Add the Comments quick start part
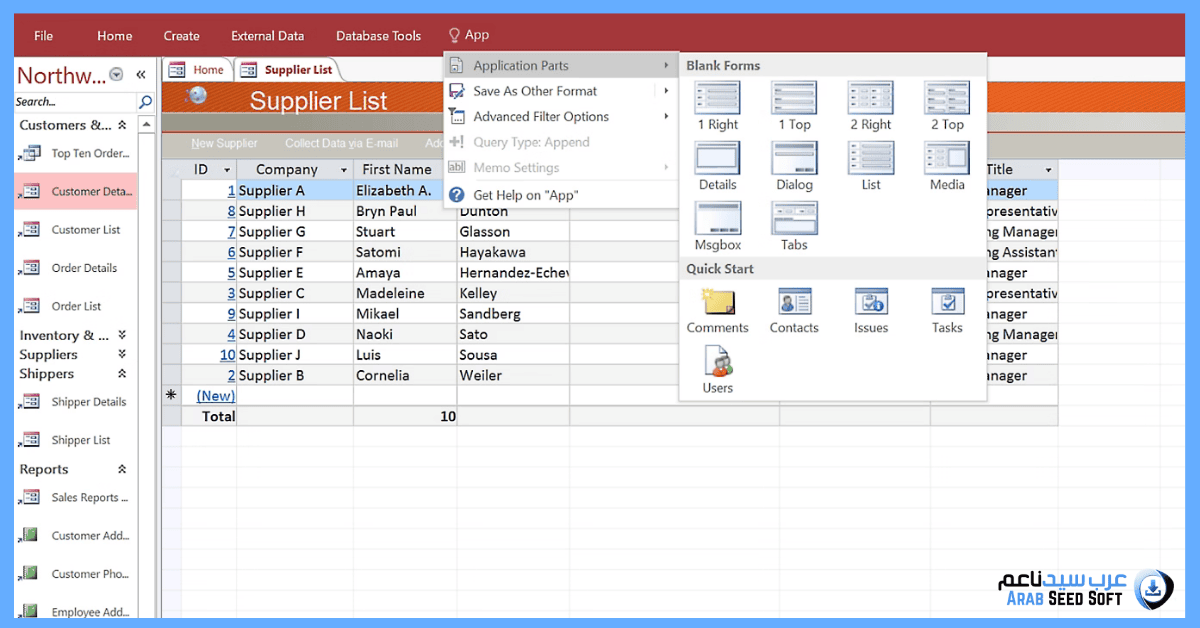 717,303
